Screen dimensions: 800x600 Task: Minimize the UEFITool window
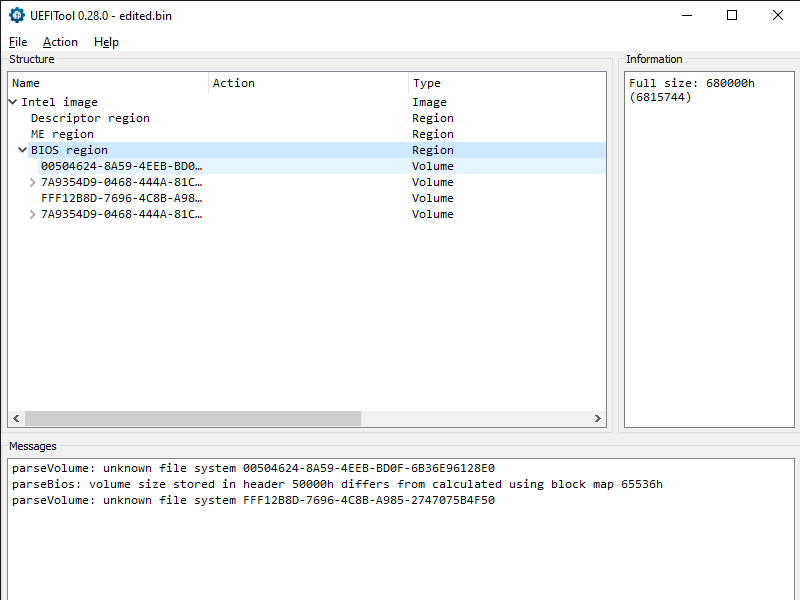[687, 15]
